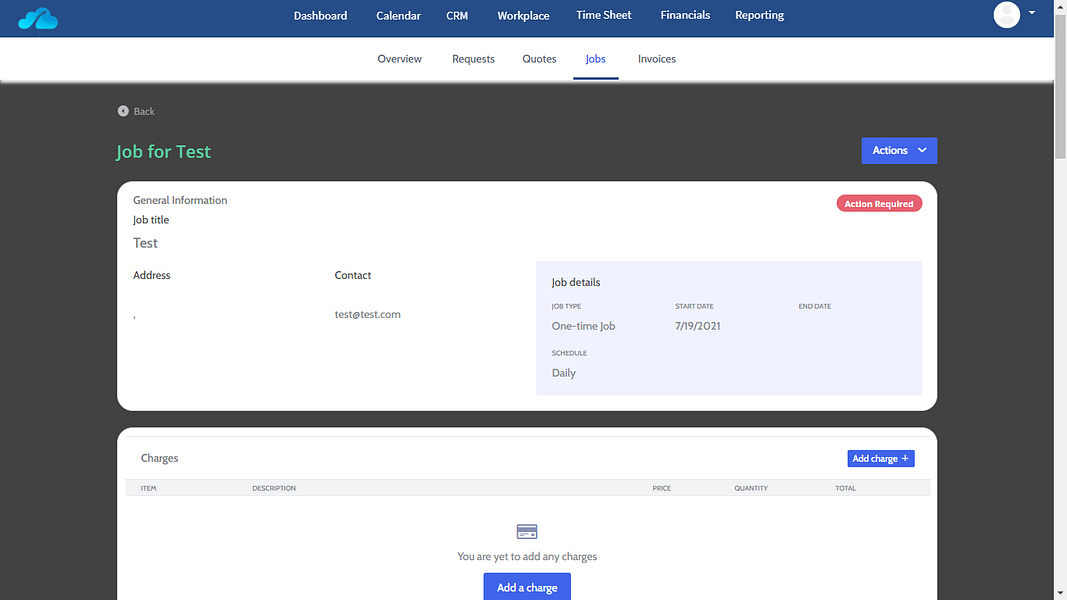Select Workplace in the top menu
This screenshot has width=1067, height=600.
[523, 15]
